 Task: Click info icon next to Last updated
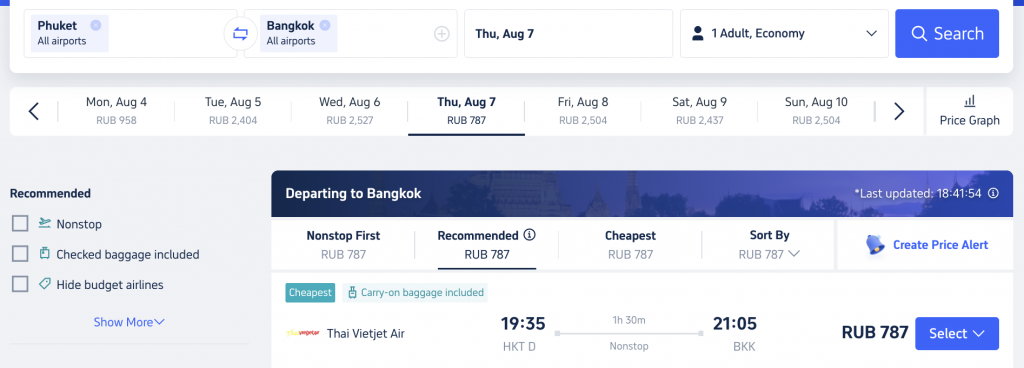tap(993, 193)
